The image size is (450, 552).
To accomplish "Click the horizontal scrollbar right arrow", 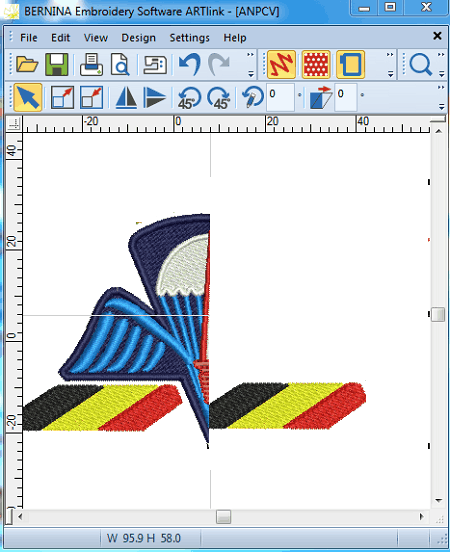I will coord(421,517).
